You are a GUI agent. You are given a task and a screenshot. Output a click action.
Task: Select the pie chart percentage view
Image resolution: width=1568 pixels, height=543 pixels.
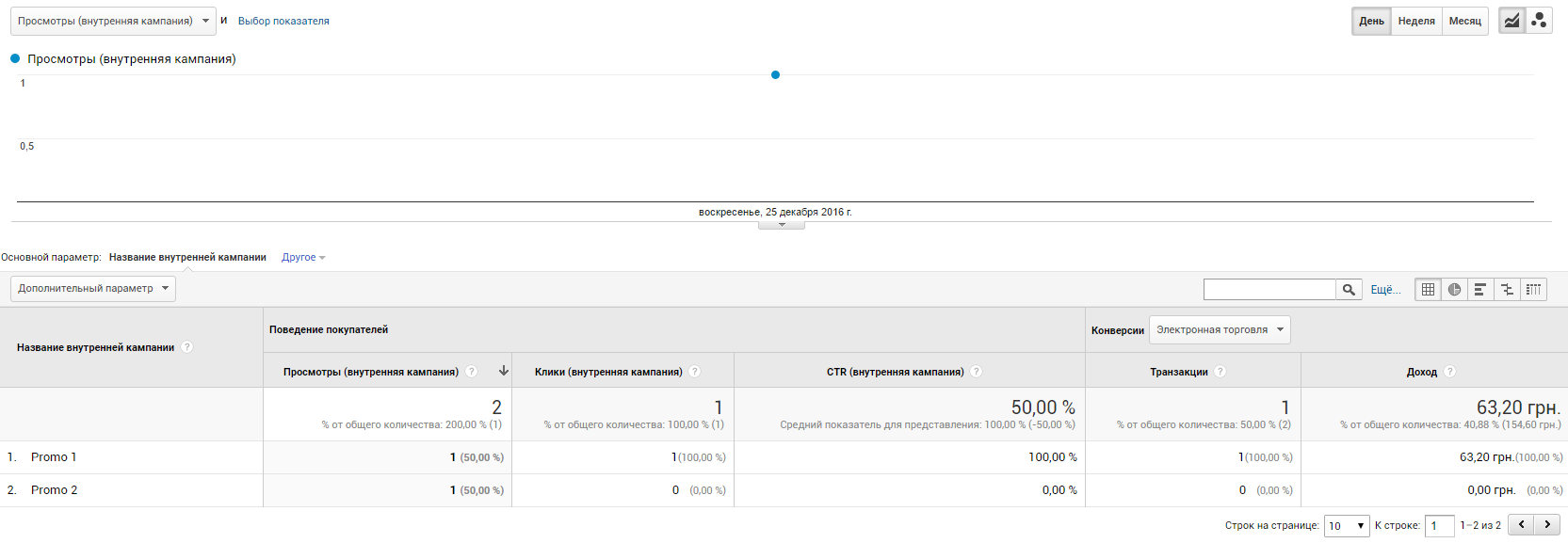click(x=1454, y=290)
